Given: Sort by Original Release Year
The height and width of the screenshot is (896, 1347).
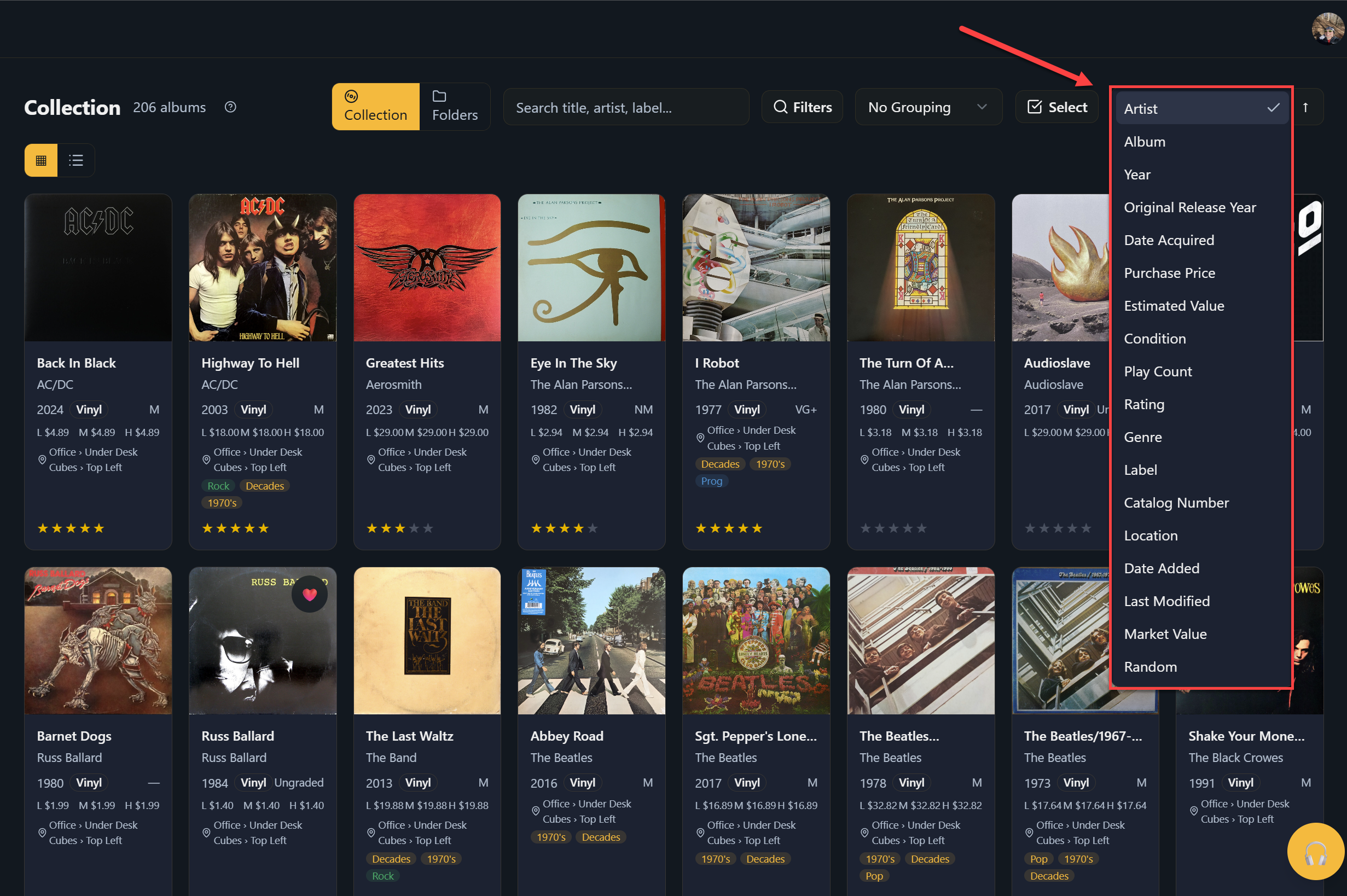Looking at the screenshot, I should coord(1202,207).
